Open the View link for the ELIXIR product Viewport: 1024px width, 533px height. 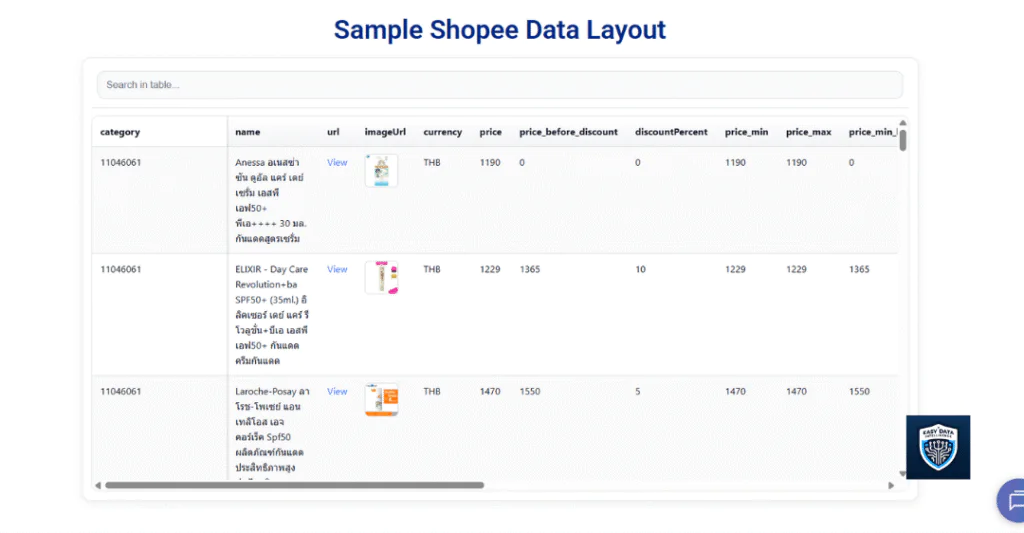(x=337, y=269)
